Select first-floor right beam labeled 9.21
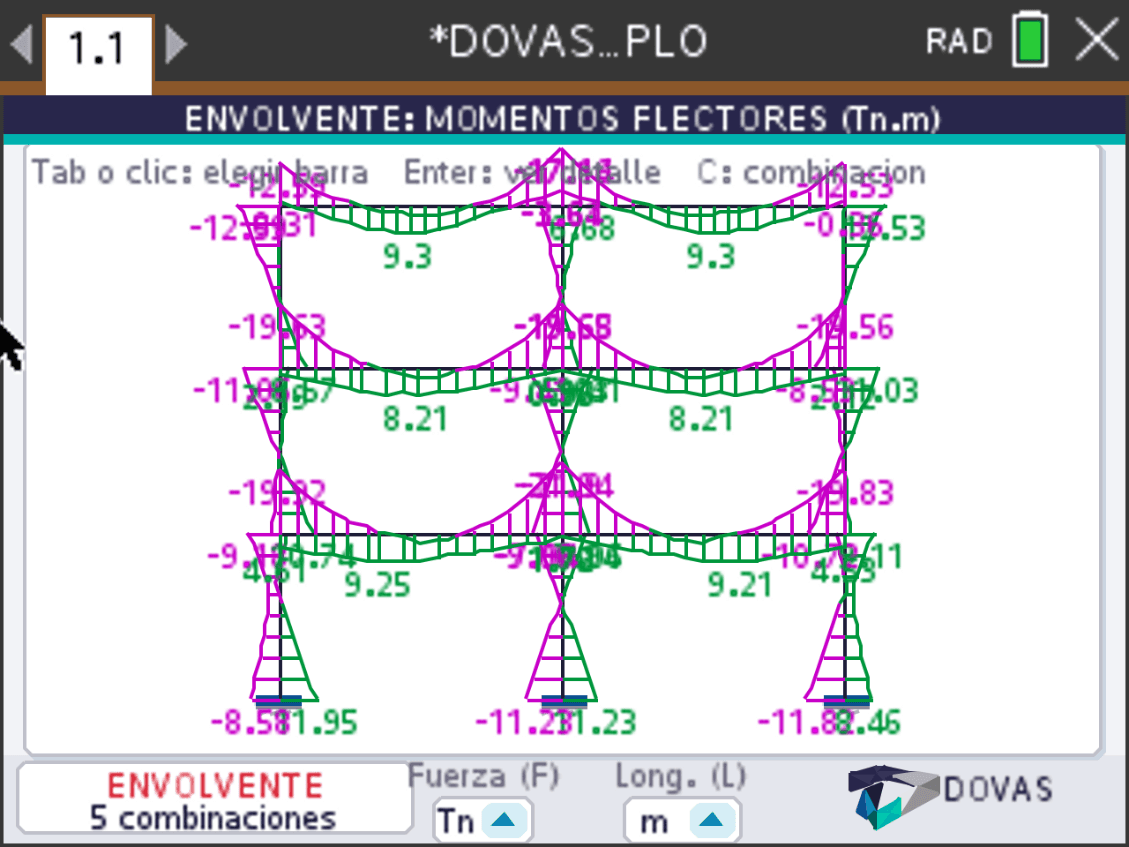The height and width of the screenshot is (847, 1129). pyautogui.click(x=703, y=534)
